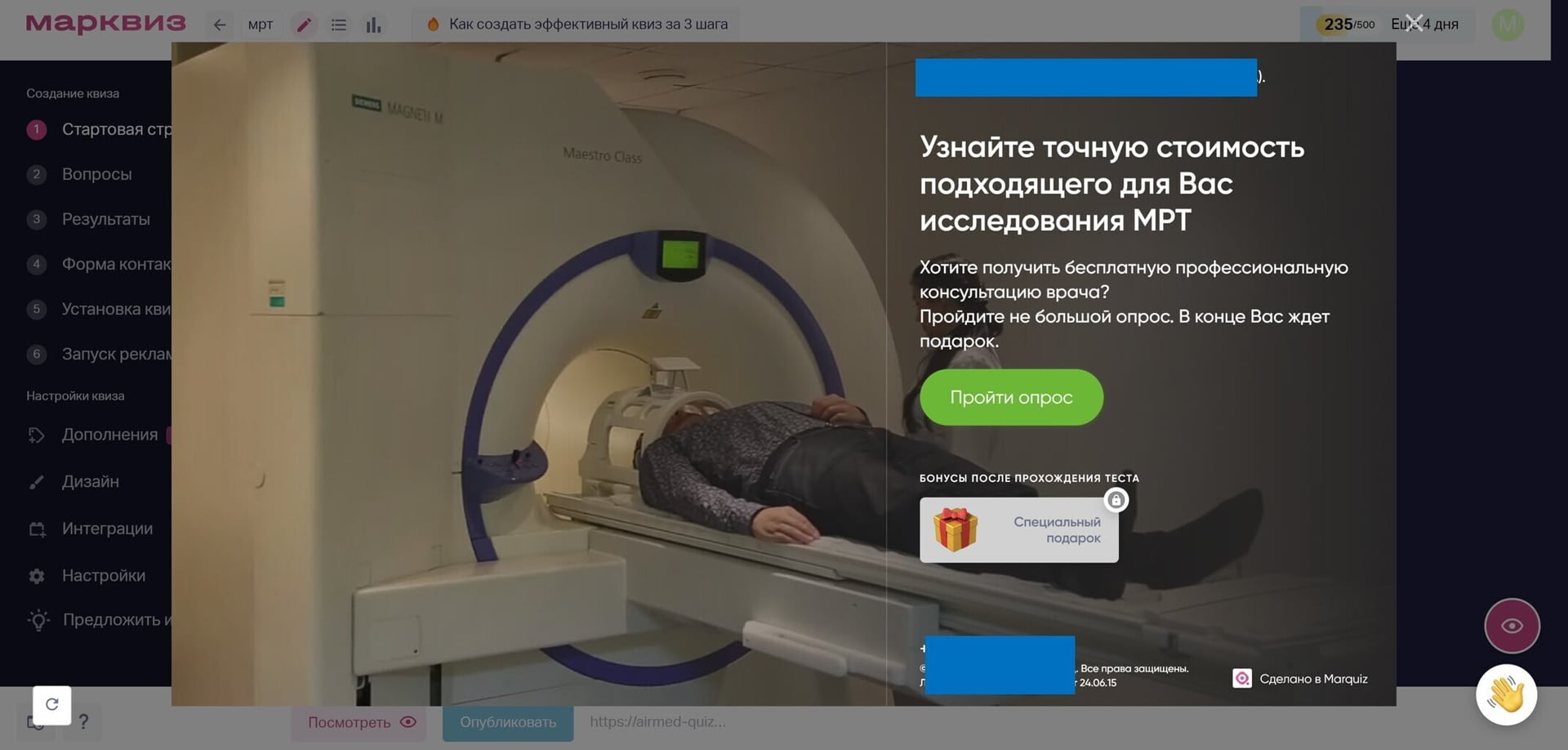Click the Посмотреть preview button

(359, 722)
